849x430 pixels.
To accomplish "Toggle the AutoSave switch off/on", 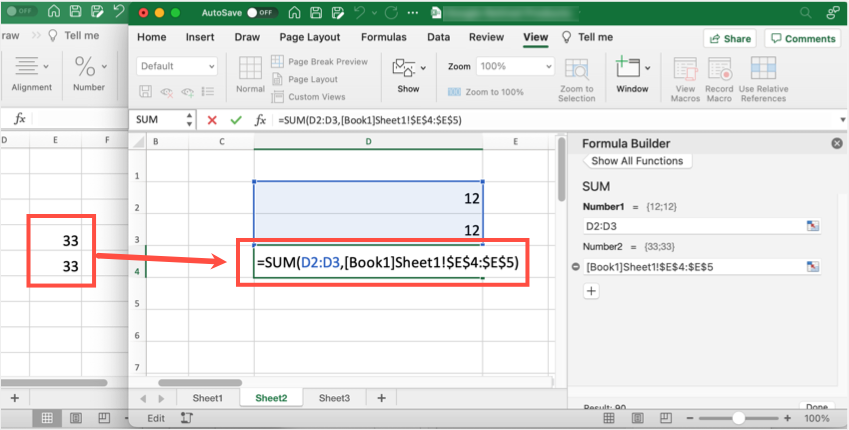I will 263,13.
